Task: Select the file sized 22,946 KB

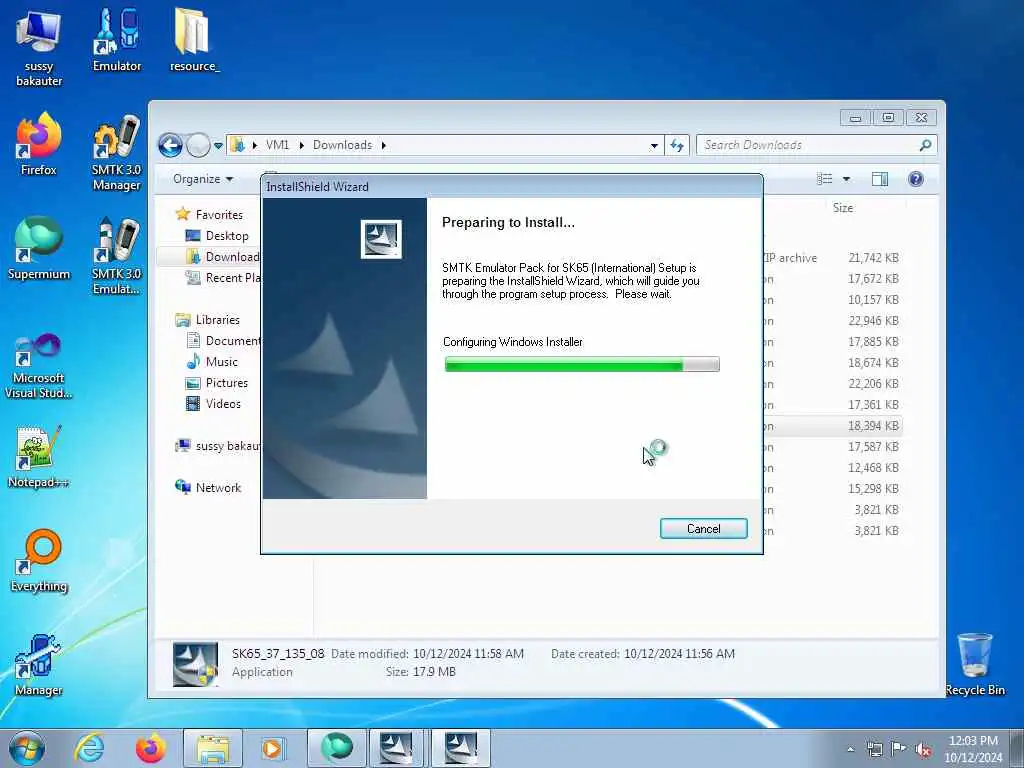Action: tap(833, 321)
